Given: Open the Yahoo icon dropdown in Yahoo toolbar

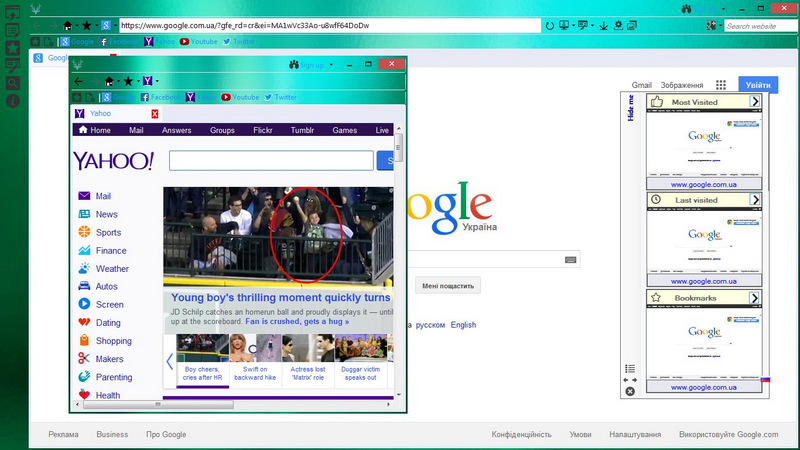Looking at the screenshot, I should click(x=157, y=81).
